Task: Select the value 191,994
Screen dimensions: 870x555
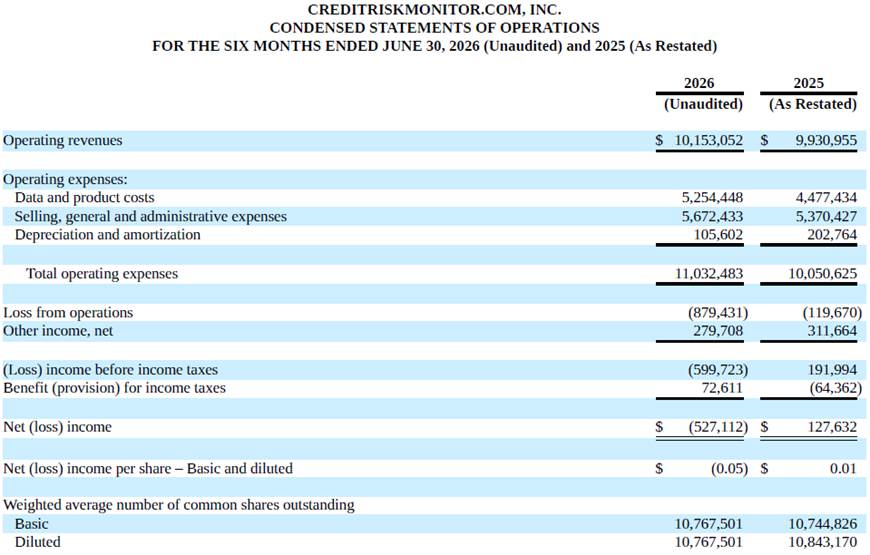Action: pos(832,370)
